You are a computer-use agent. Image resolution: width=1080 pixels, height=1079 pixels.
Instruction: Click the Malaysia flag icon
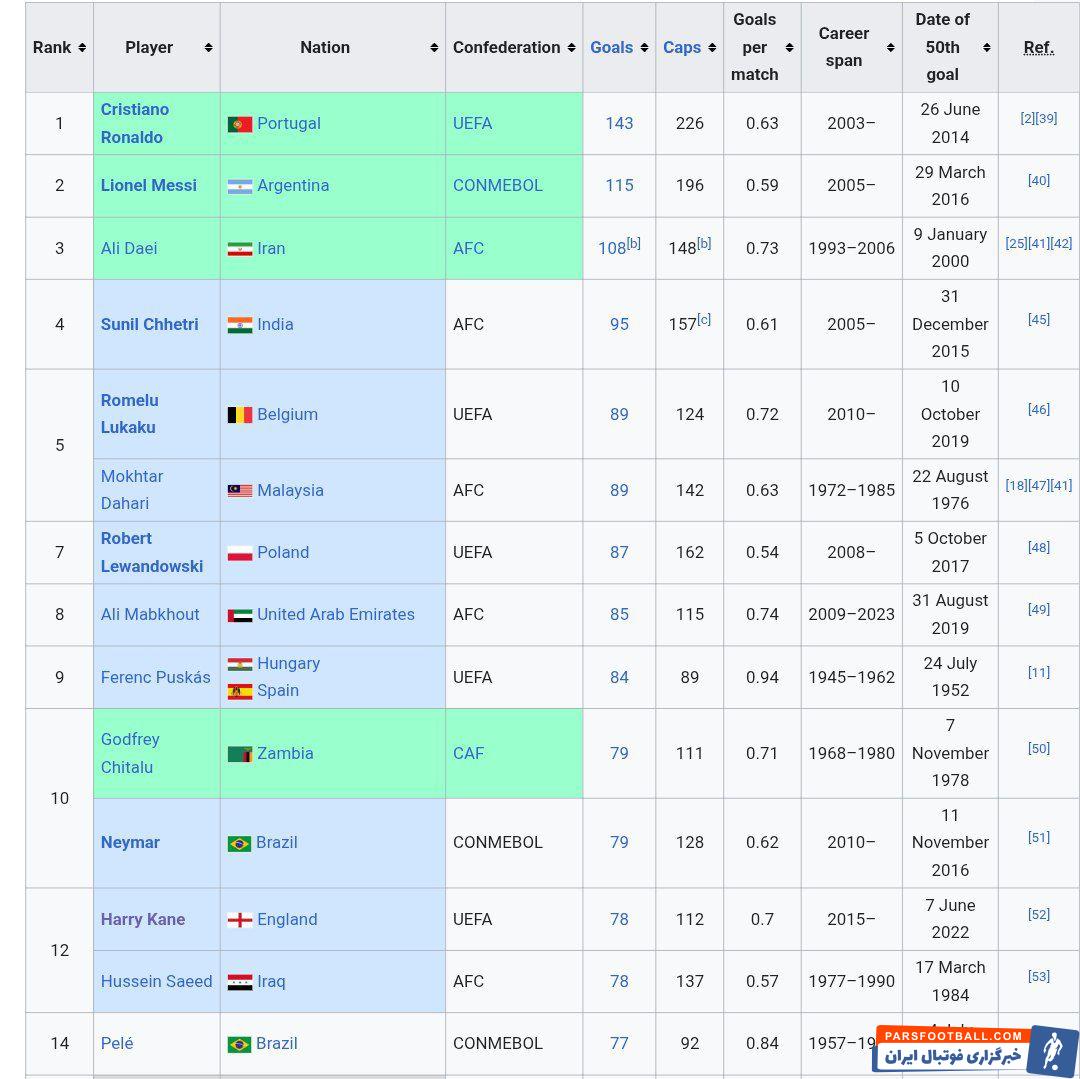[x=239, y=491]
